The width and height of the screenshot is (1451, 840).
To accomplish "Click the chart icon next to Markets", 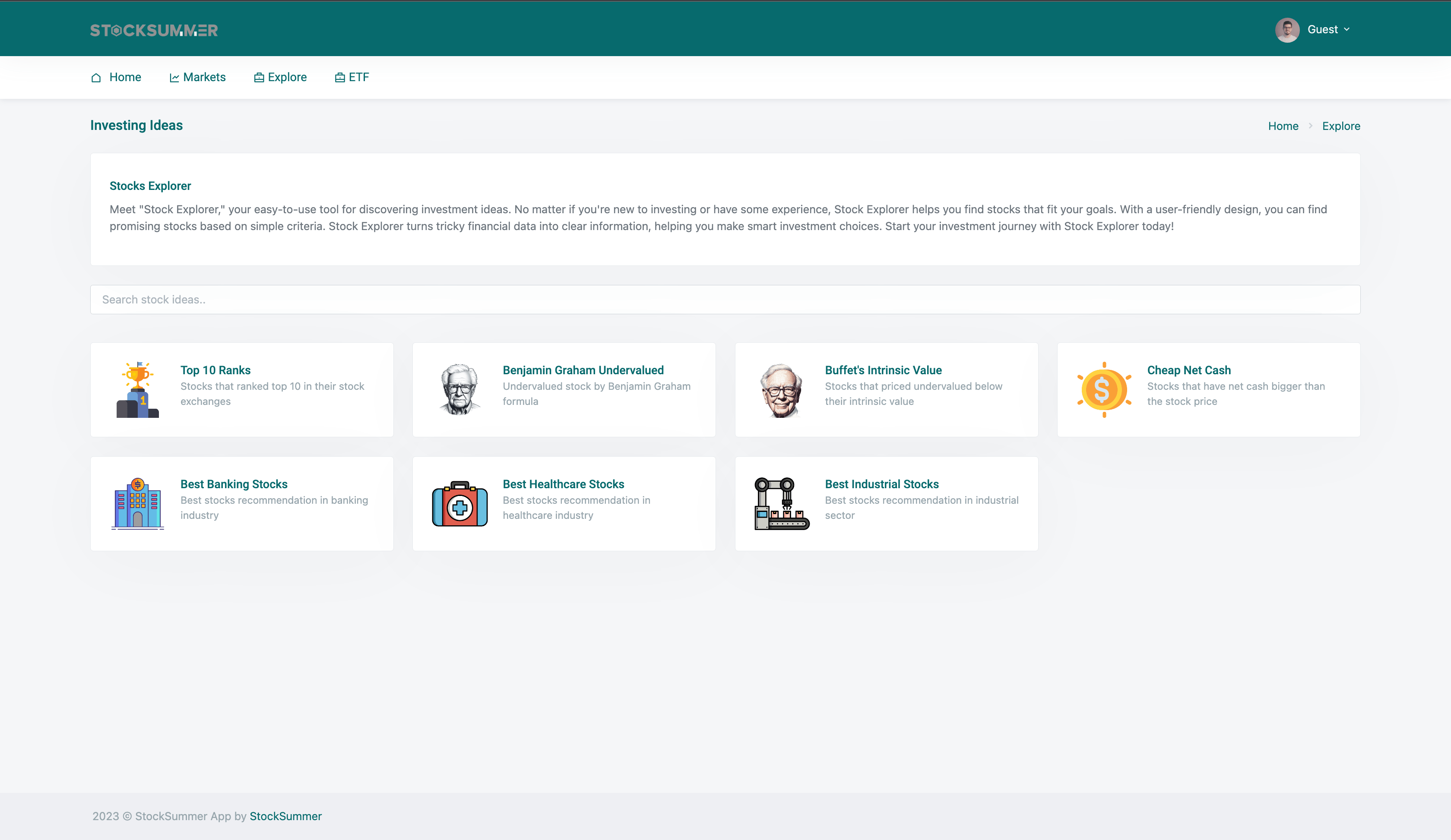I will tap(175, 77).
